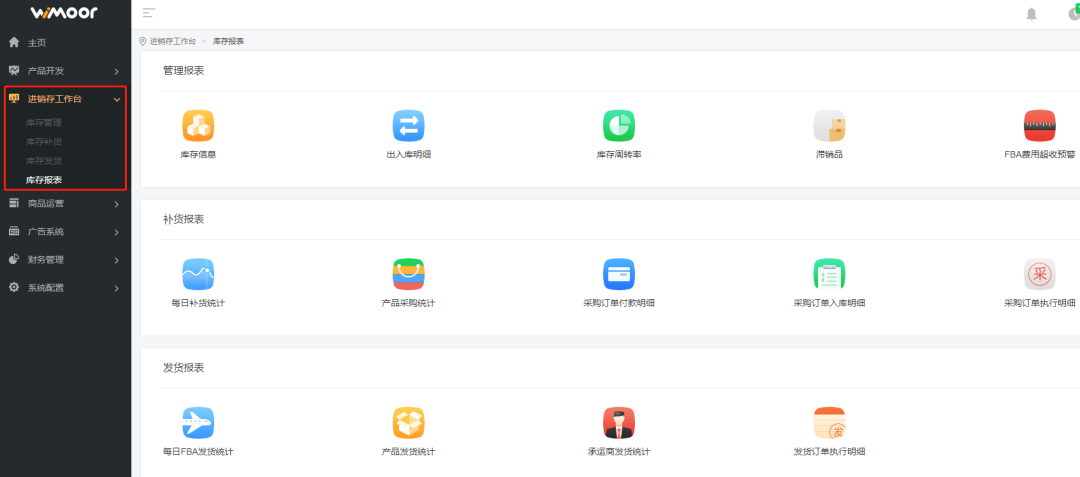Open the 采购订单执行明细 stamp icon

(1040, 275)
